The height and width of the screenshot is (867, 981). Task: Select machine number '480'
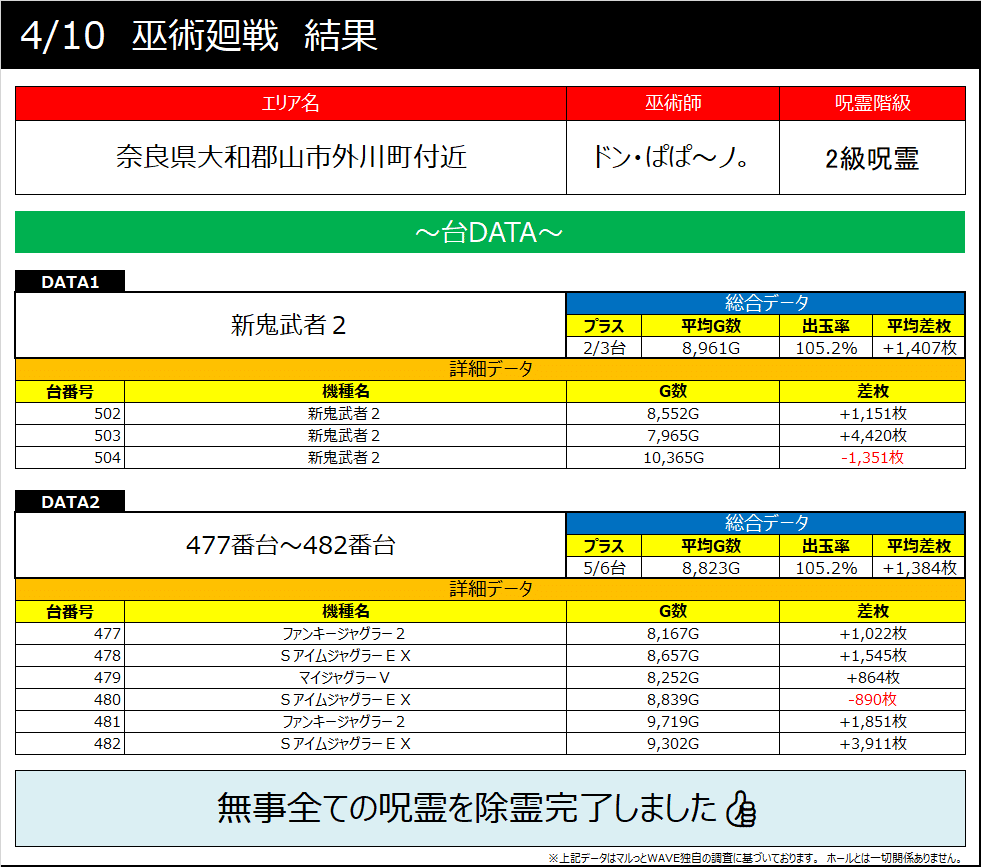(x=107, y=699)
